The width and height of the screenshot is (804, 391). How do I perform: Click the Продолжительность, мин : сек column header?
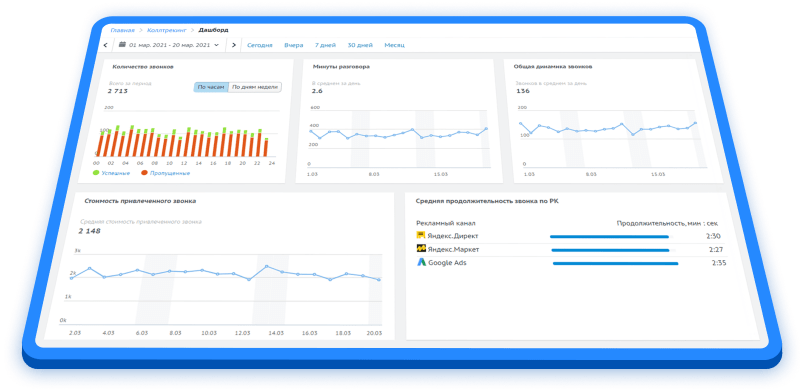pos(667,223)
